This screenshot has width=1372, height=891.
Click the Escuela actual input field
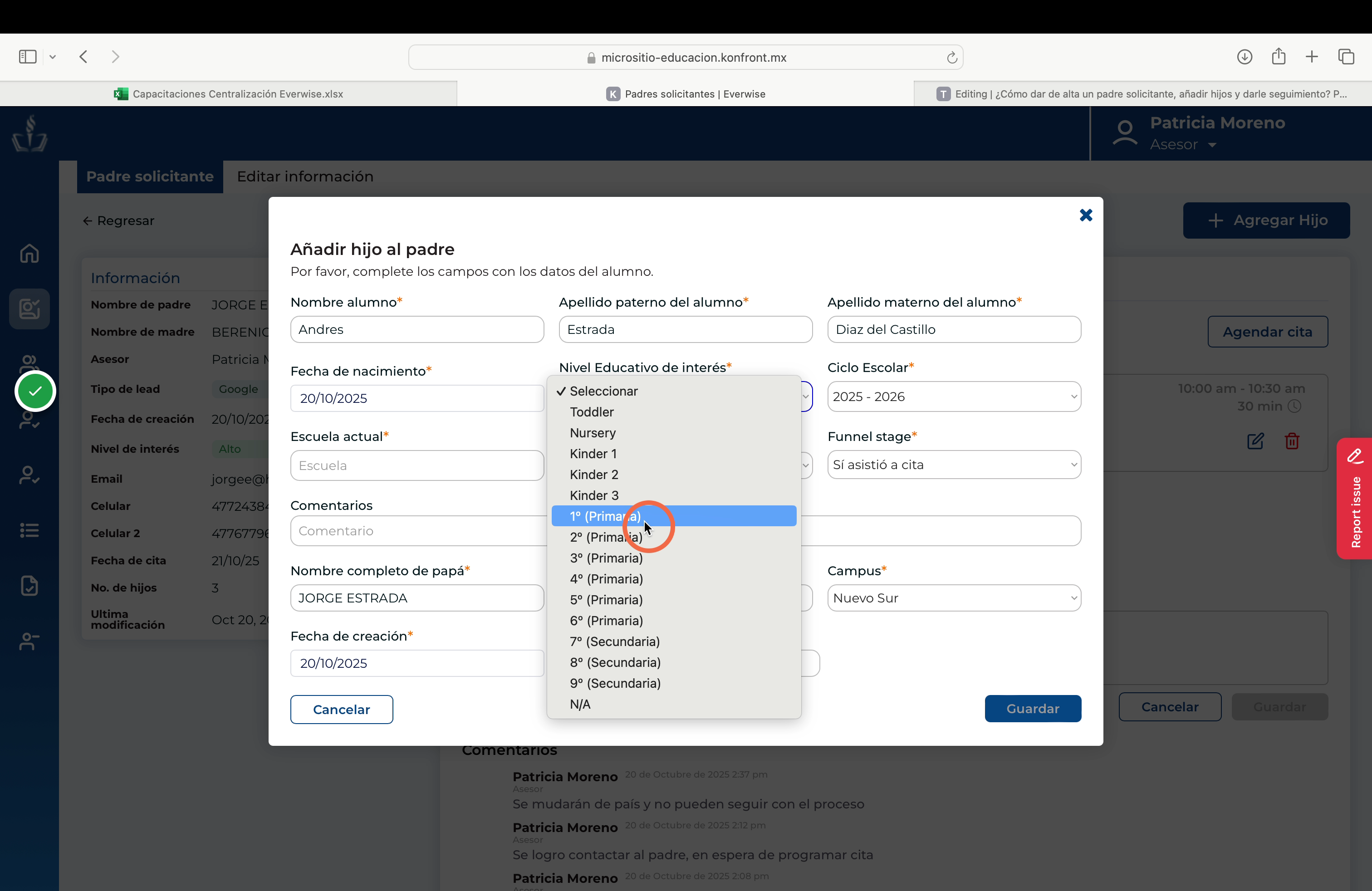click(417, 465)
